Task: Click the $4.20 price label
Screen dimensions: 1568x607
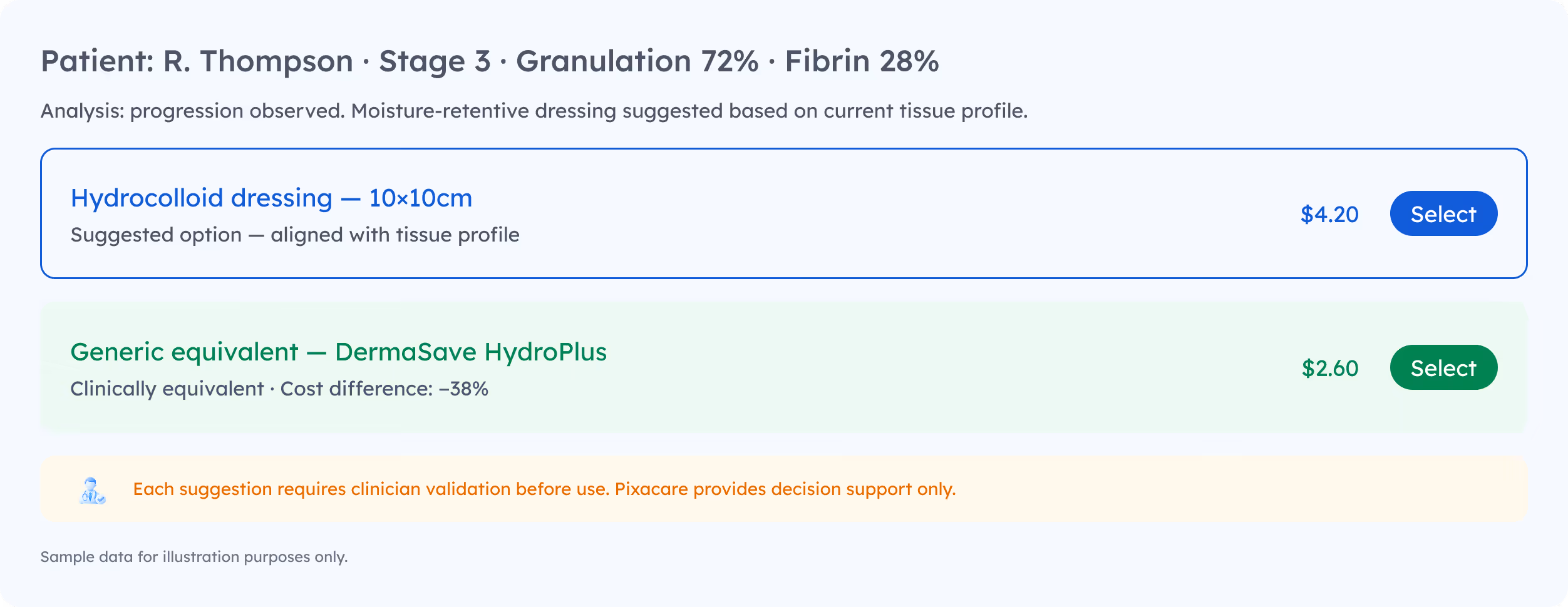Action: (1329, 215)
